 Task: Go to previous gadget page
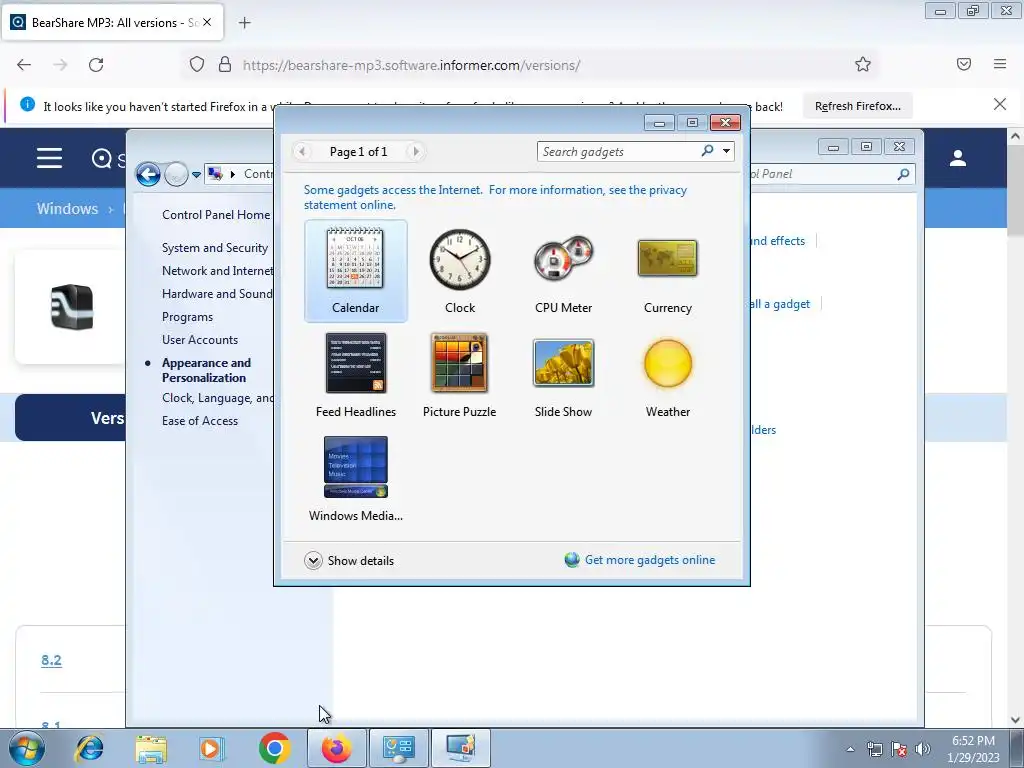(302, 152)
